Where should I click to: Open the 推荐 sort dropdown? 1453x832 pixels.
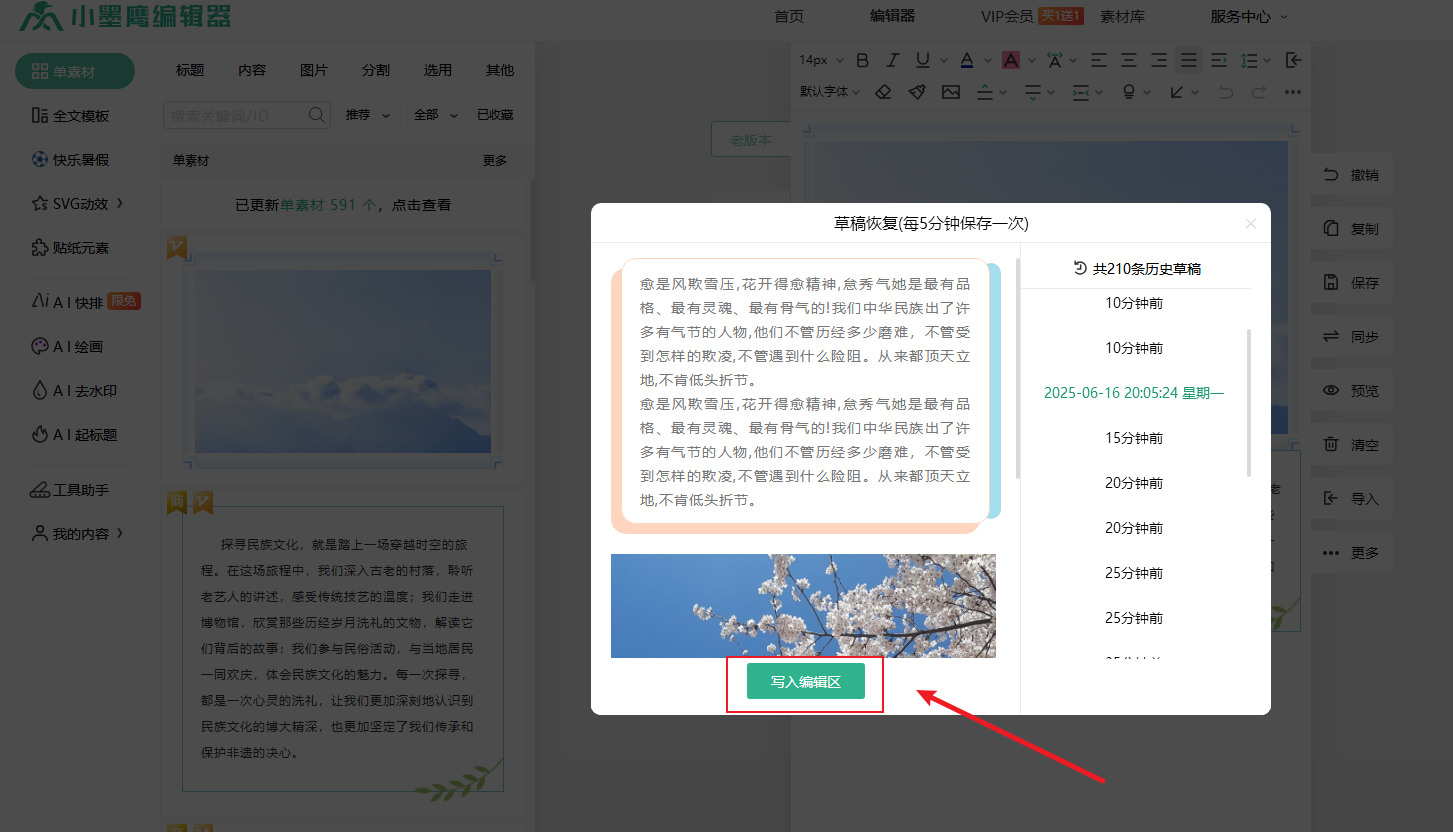[x=368, y=115]
